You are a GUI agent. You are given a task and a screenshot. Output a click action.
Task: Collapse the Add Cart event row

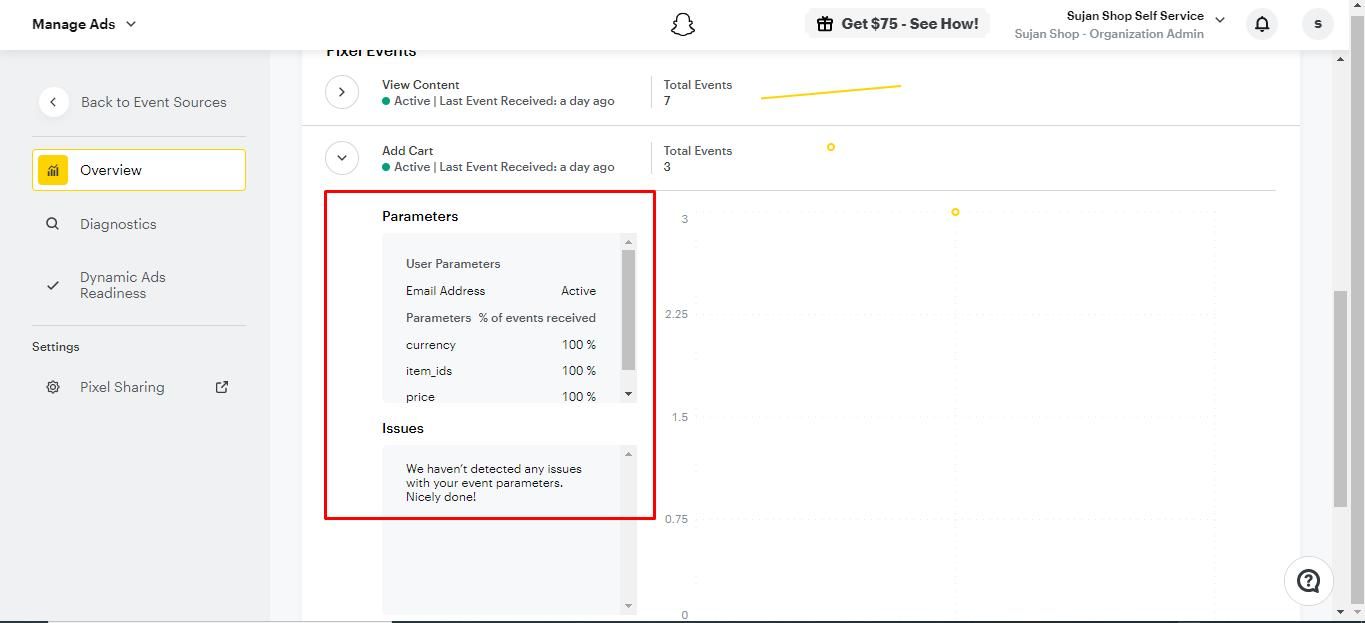(x=342, y=158)
